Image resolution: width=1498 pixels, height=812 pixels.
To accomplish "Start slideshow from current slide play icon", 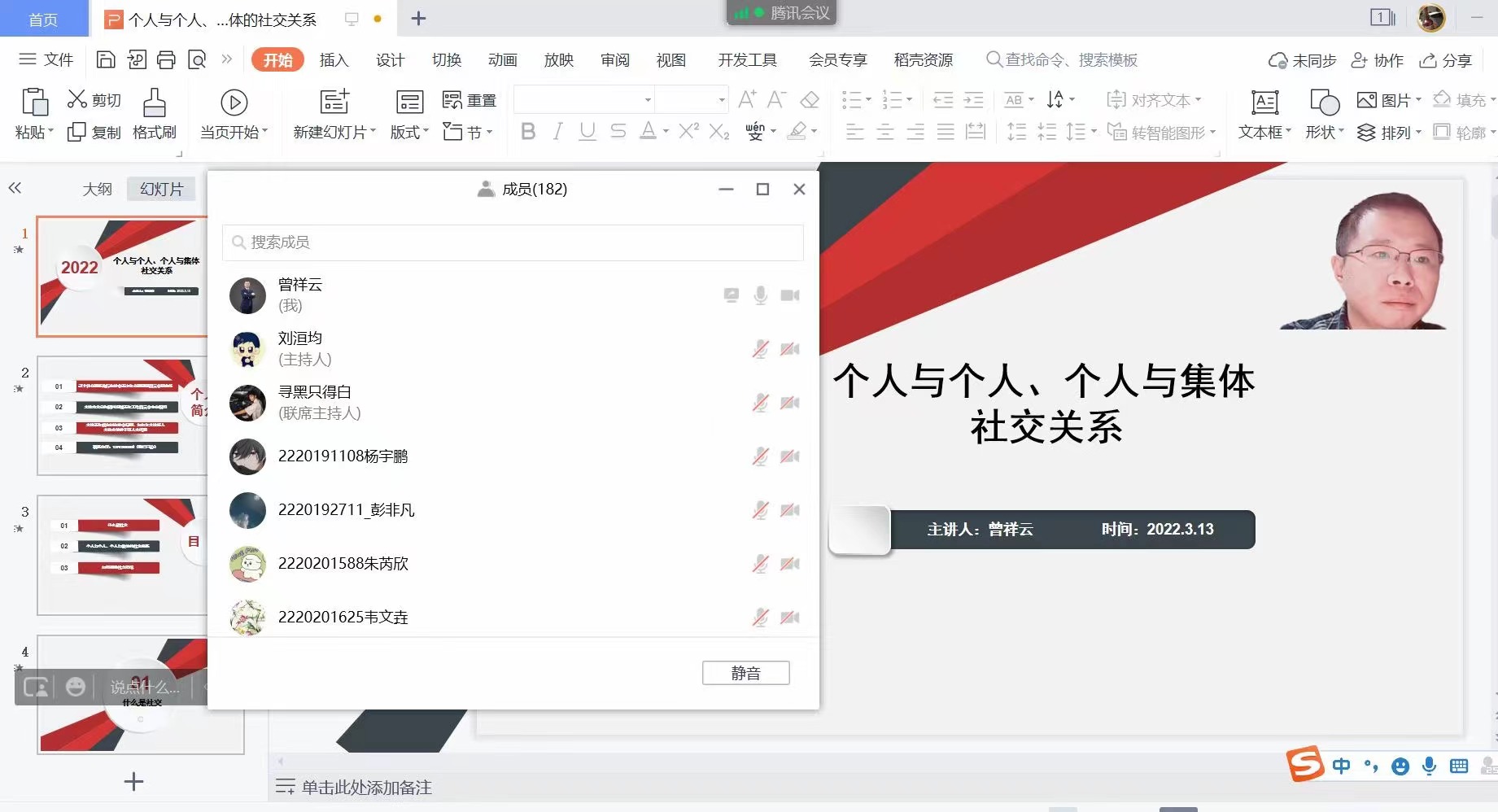I will tap(234, 103).
